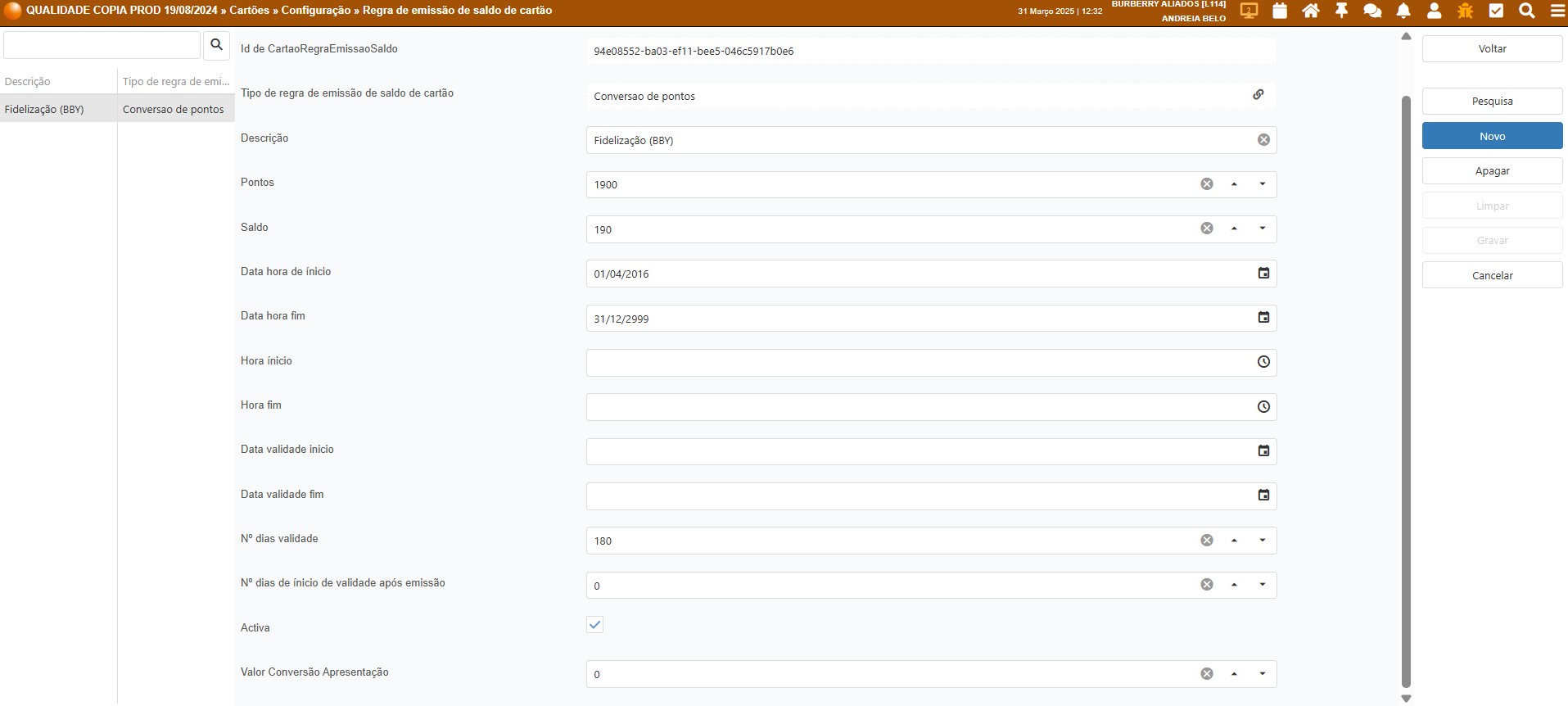Decrease Nº dias validade with down arrow
This screenshot has width=1568, height=706.
pos(1263,541)
